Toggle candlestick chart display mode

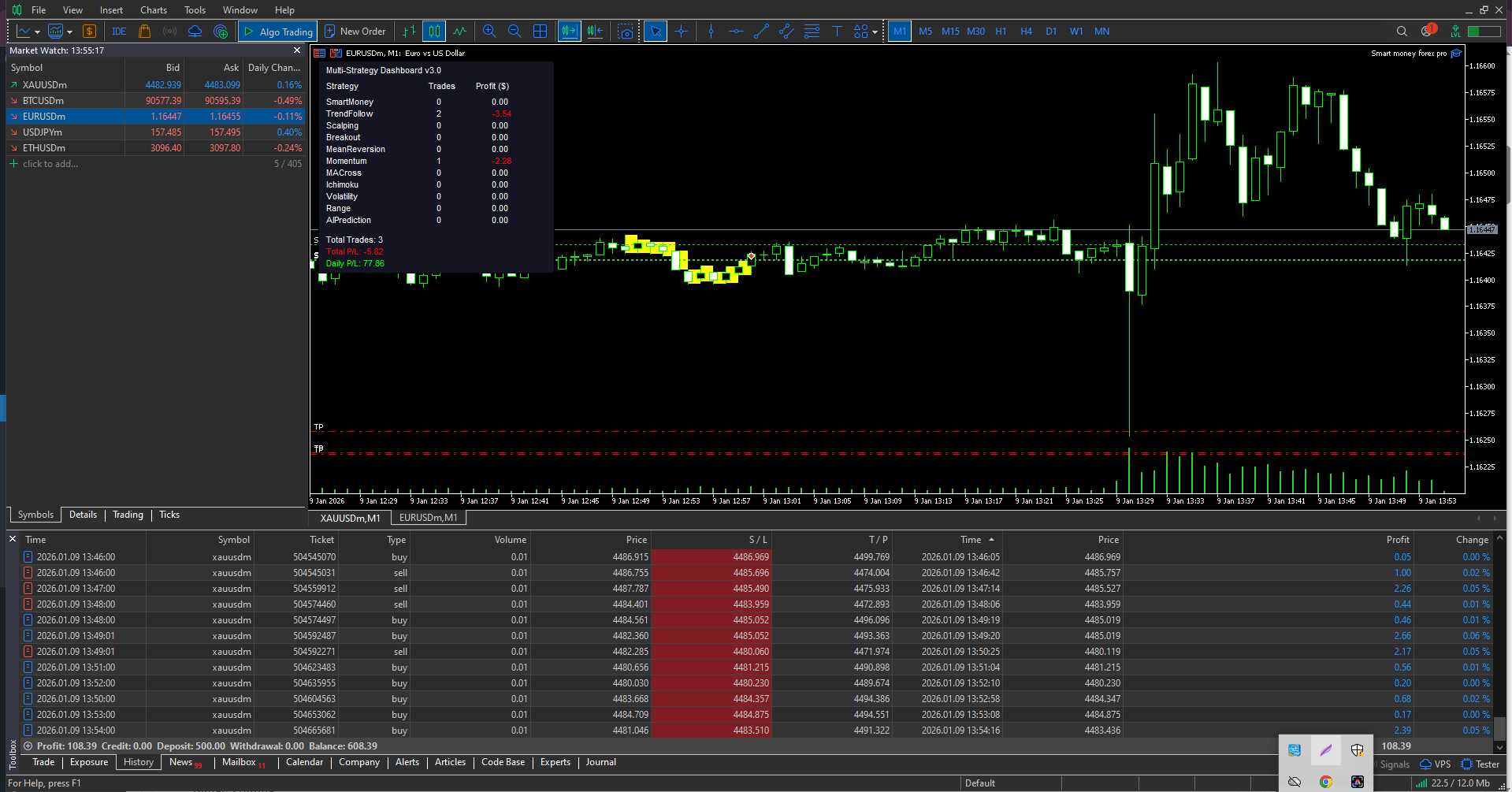(x=434, y=32)
